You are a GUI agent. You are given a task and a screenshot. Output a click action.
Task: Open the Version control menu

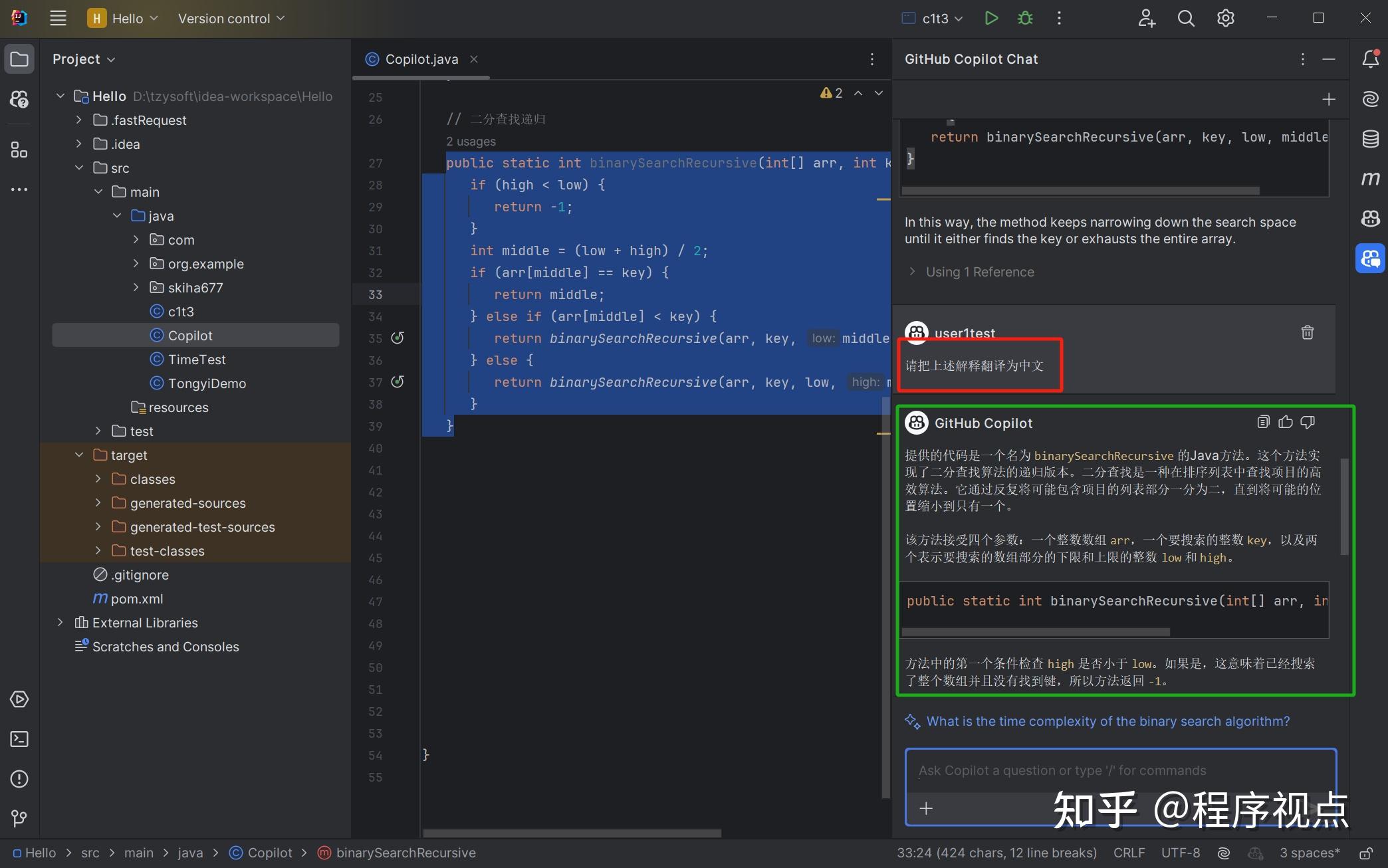[230, 18]
